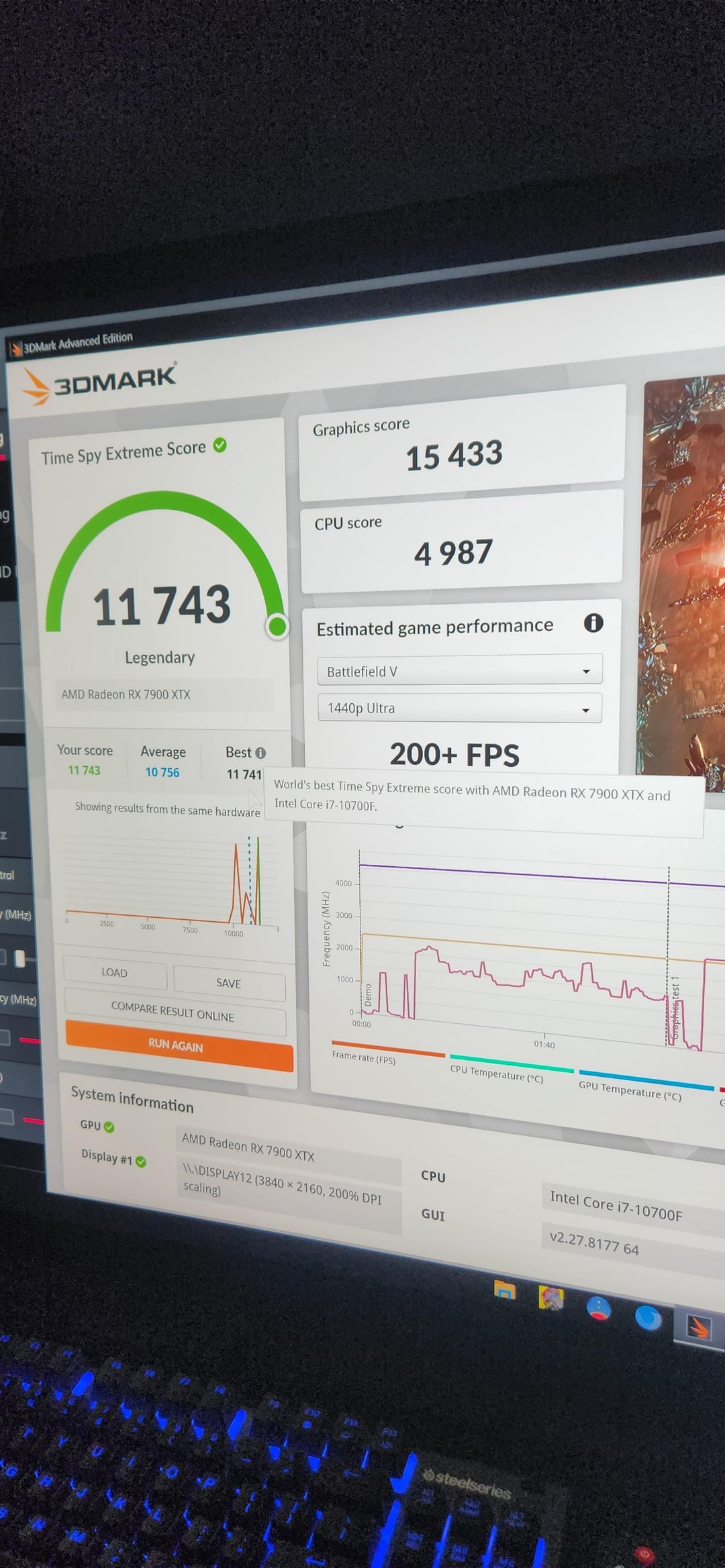Click the green check next to Display #1
The width and height of the screenshot is (725, 1568).
coord(141,1161)
